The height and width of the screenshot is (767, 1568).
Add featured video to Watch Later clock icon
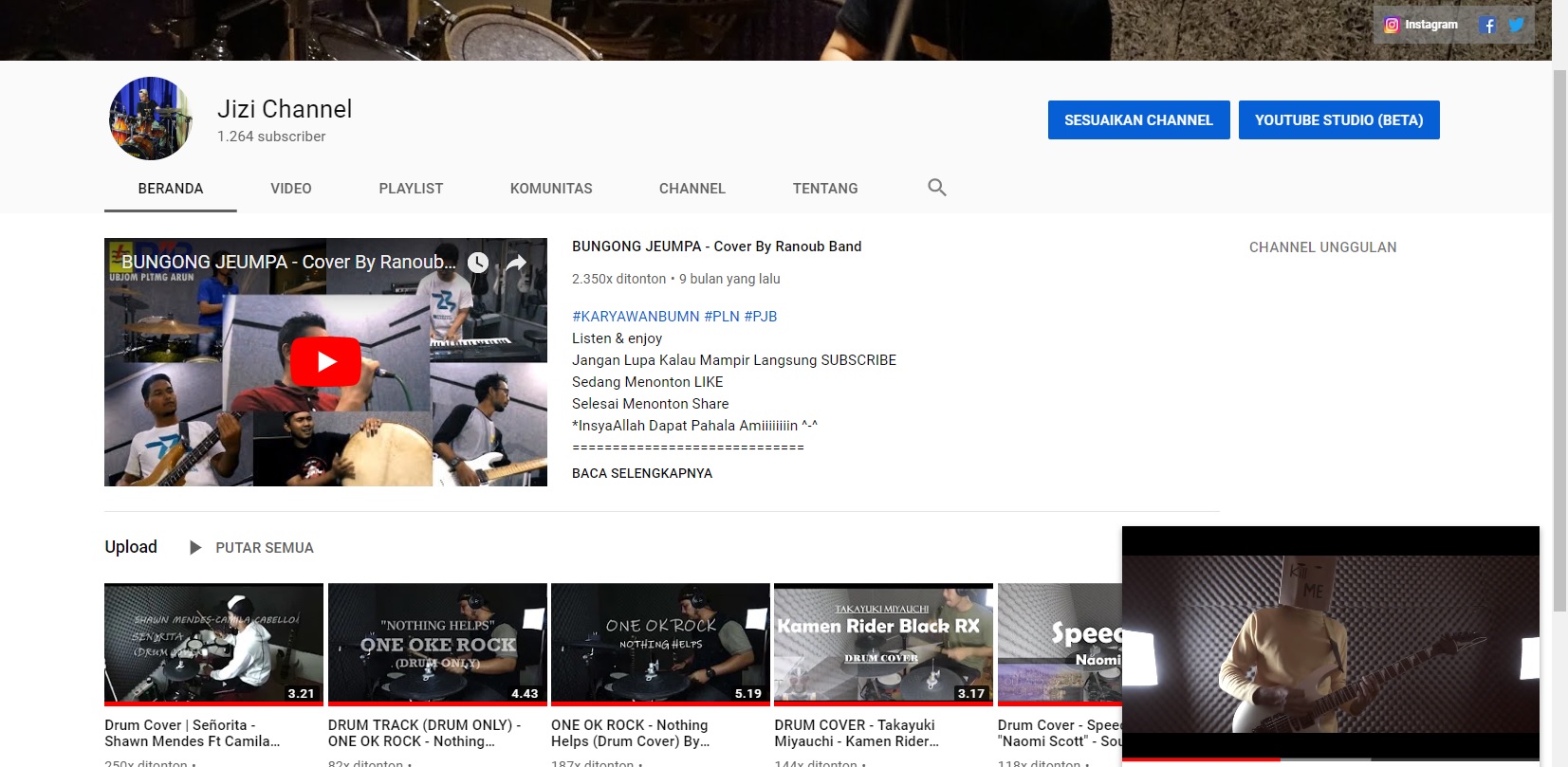[x=478, y=263]
